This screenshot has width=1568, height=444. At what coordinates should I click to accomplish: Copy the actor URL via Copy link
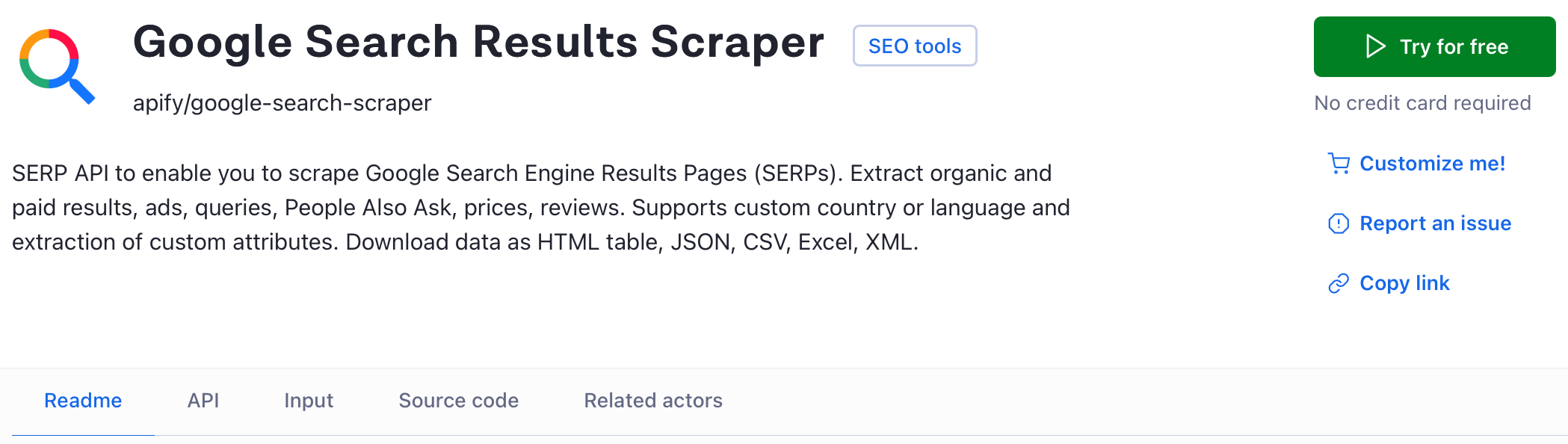click(1404, 283)
